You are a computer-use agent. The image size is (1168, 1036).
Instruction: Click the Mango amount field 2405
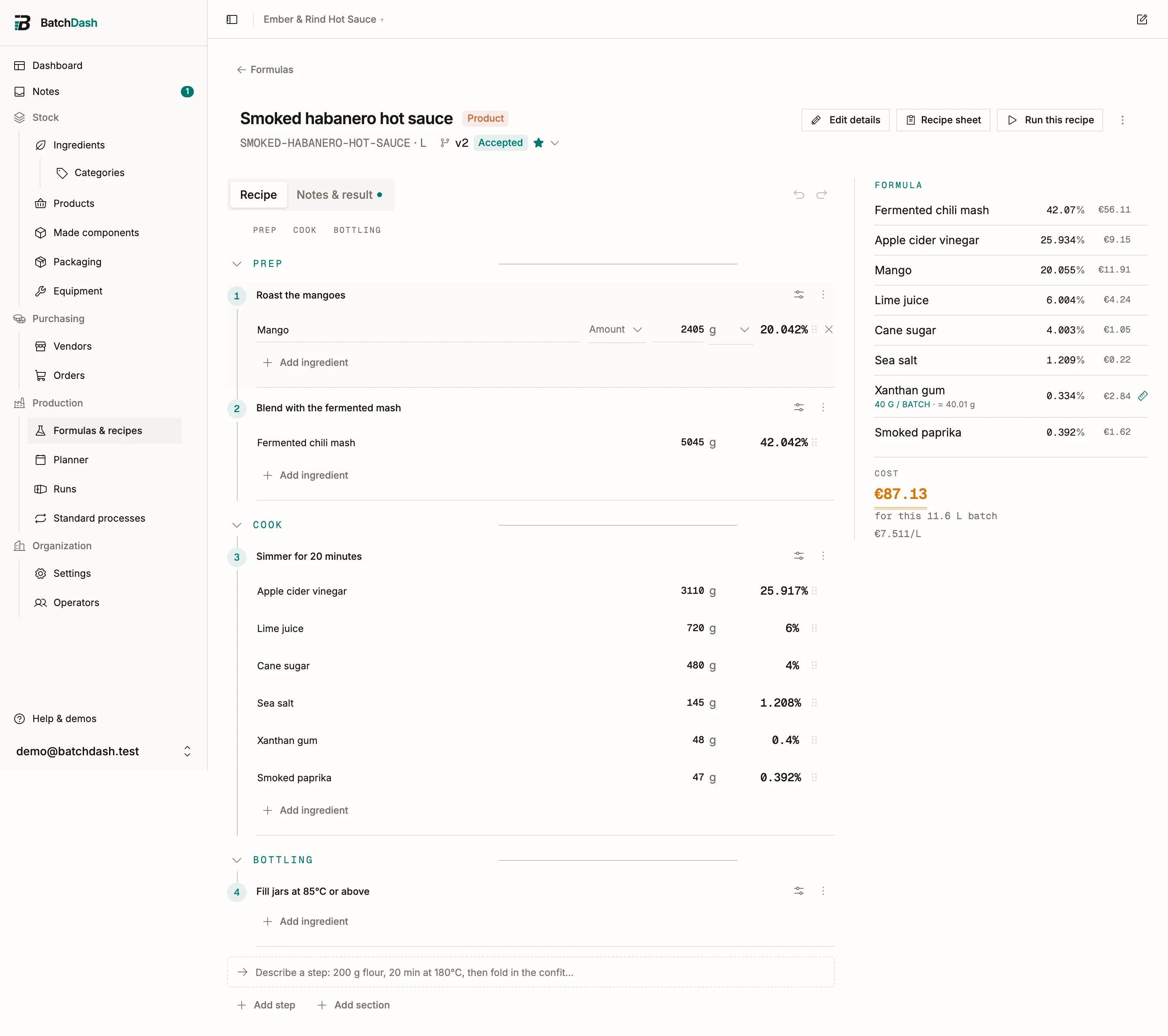click(x=679, y=330)
